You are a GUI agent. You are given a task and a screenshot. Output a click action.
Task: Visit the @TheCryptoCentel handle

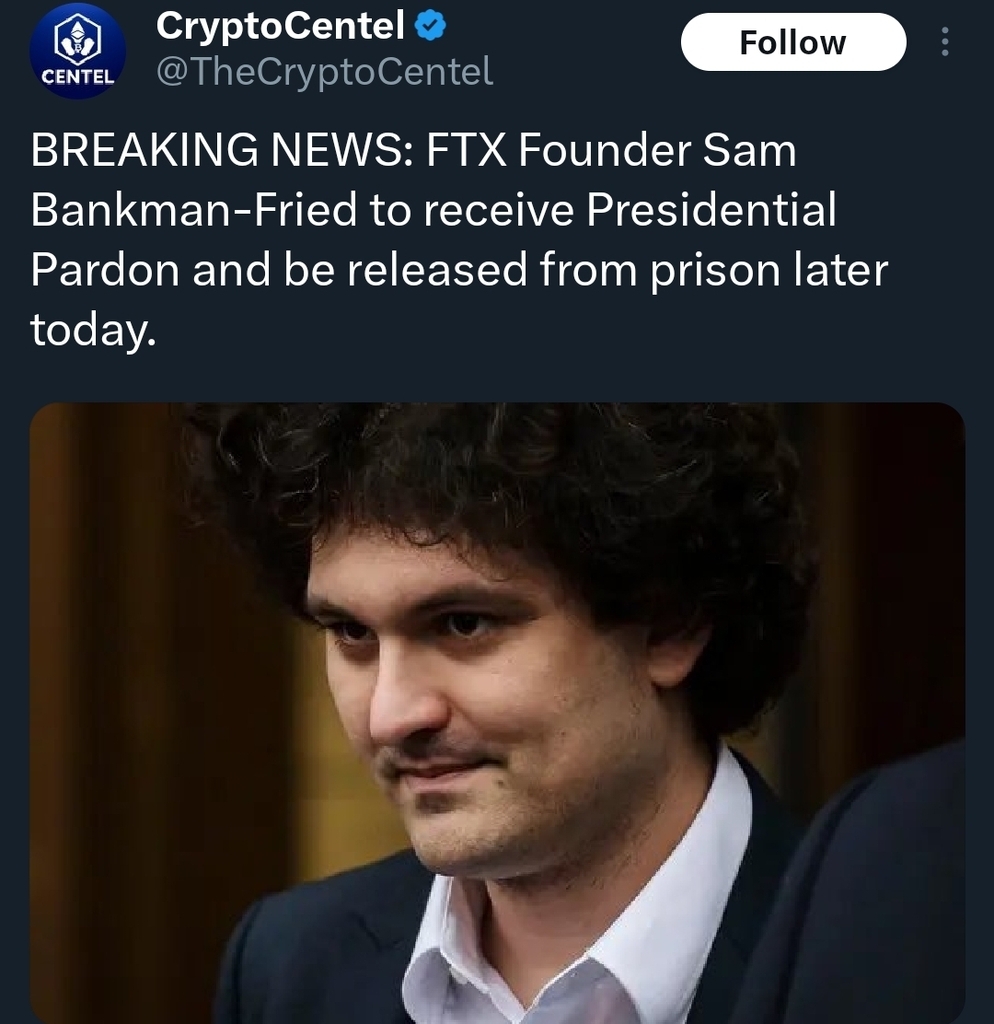point(325,72)
